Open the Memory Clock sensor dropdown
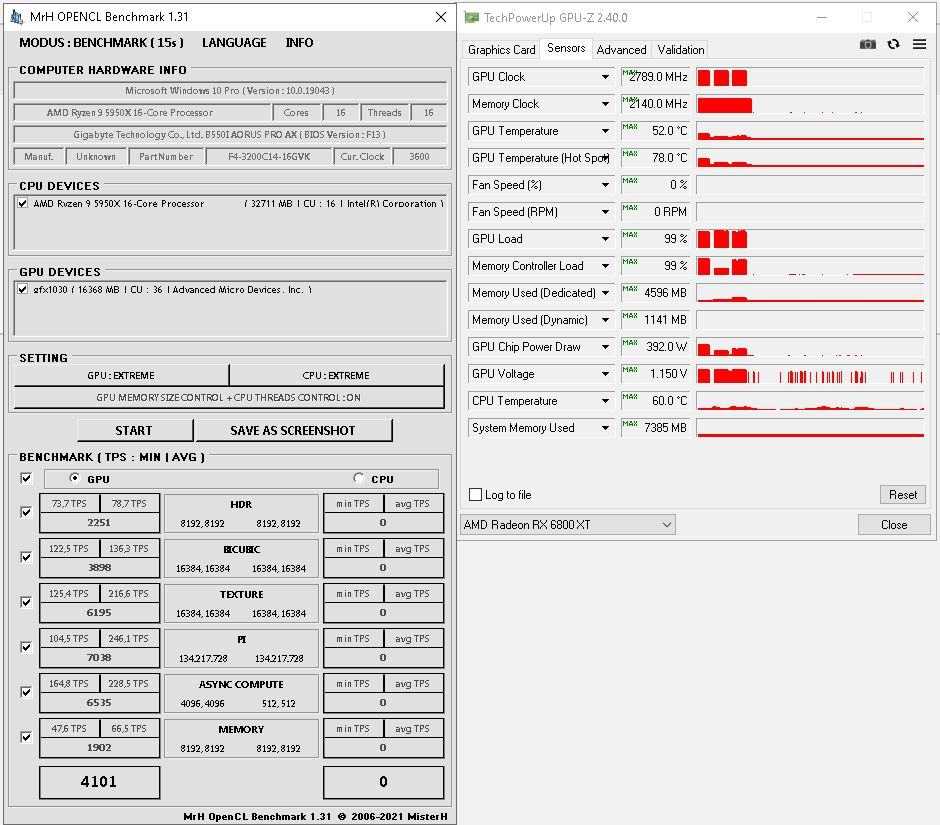The height and width of the screenshot is (825, 940). (605, 104)
